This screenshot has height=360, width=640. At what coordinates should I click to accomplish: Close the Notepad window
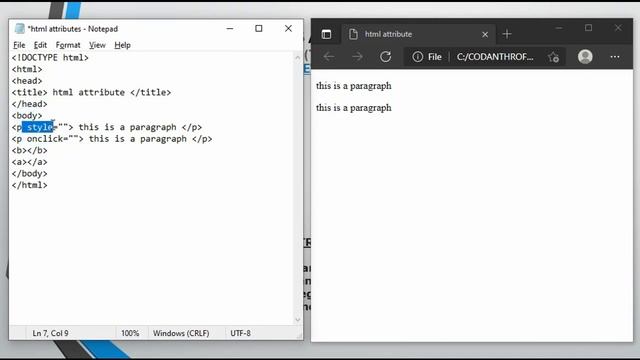[x=288, y=29]
